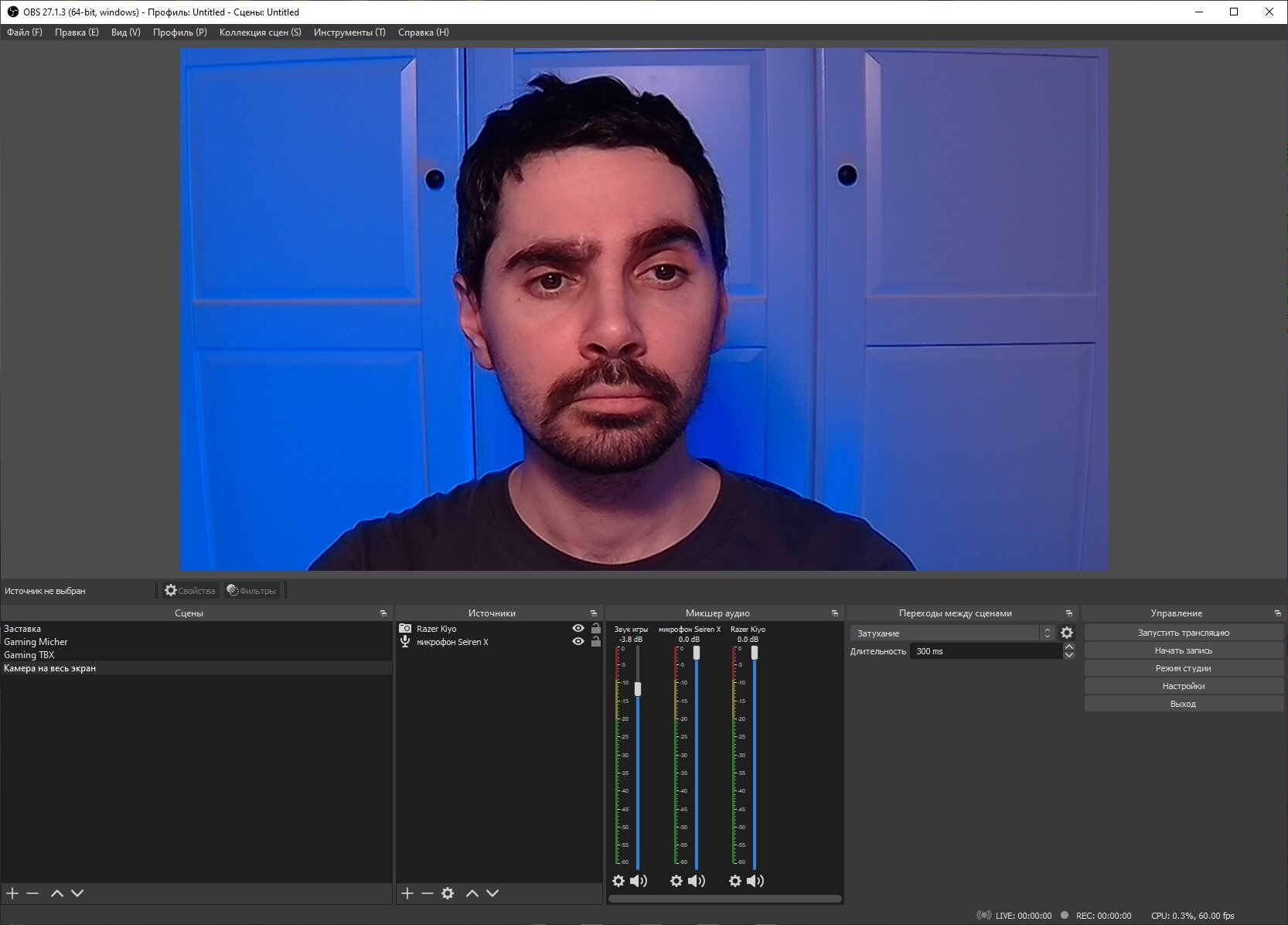Open the Затухание transition dropdown
Image resolution: width=1288 pixels, height=925 pixels.
pyautogui.click(x=952, y=633)
